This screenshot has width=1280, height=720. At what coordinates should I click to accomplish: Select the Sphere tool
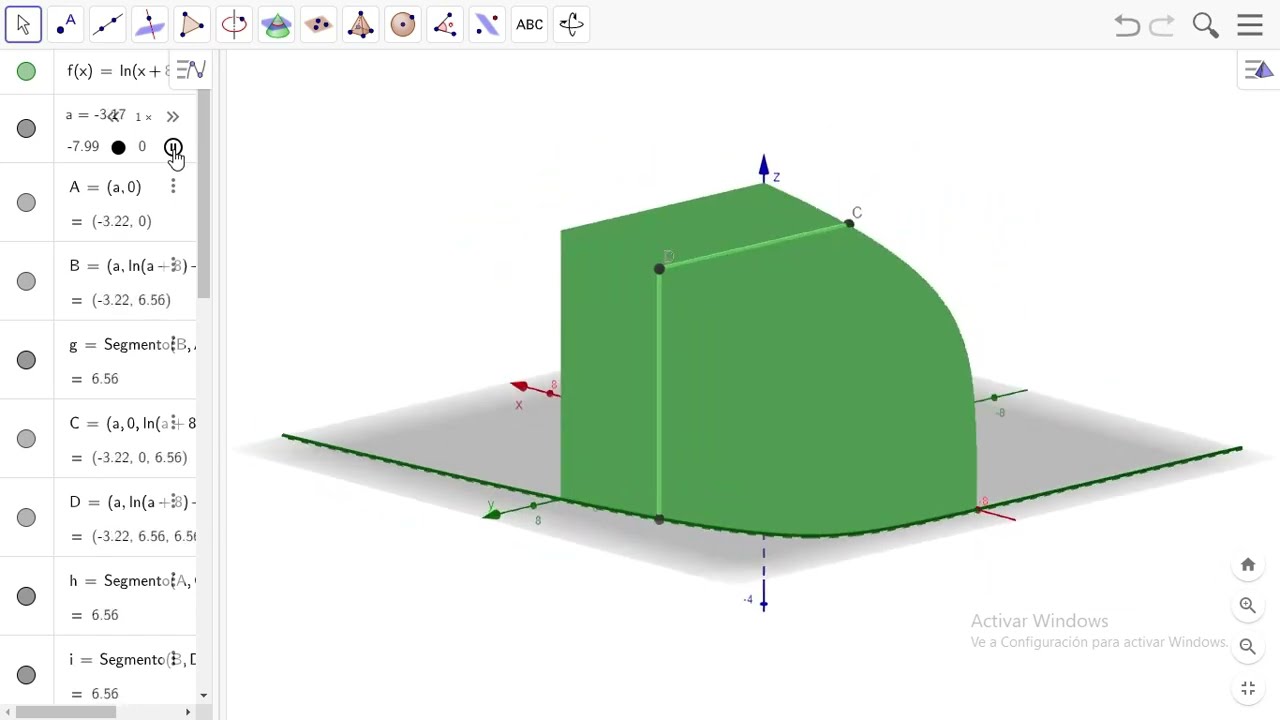(403, 24)
